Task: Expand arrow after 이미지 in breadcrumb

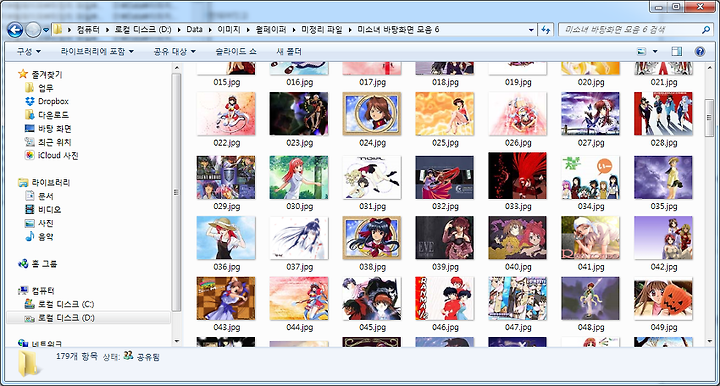Action: tap(248, 29)
